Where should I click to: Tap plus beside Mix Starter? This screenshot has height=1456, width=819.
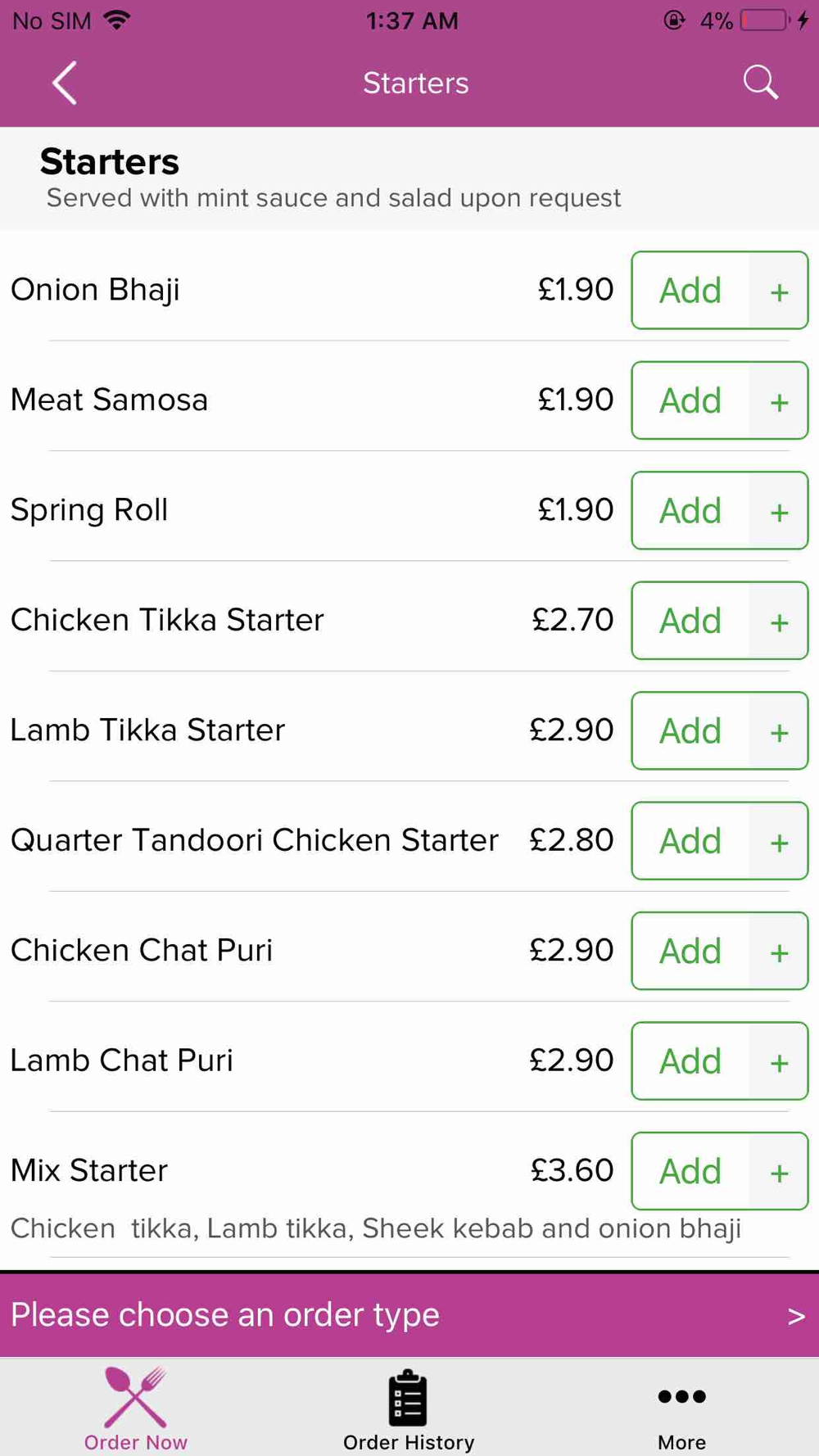pyautogui.click(x=779, y=1172)
